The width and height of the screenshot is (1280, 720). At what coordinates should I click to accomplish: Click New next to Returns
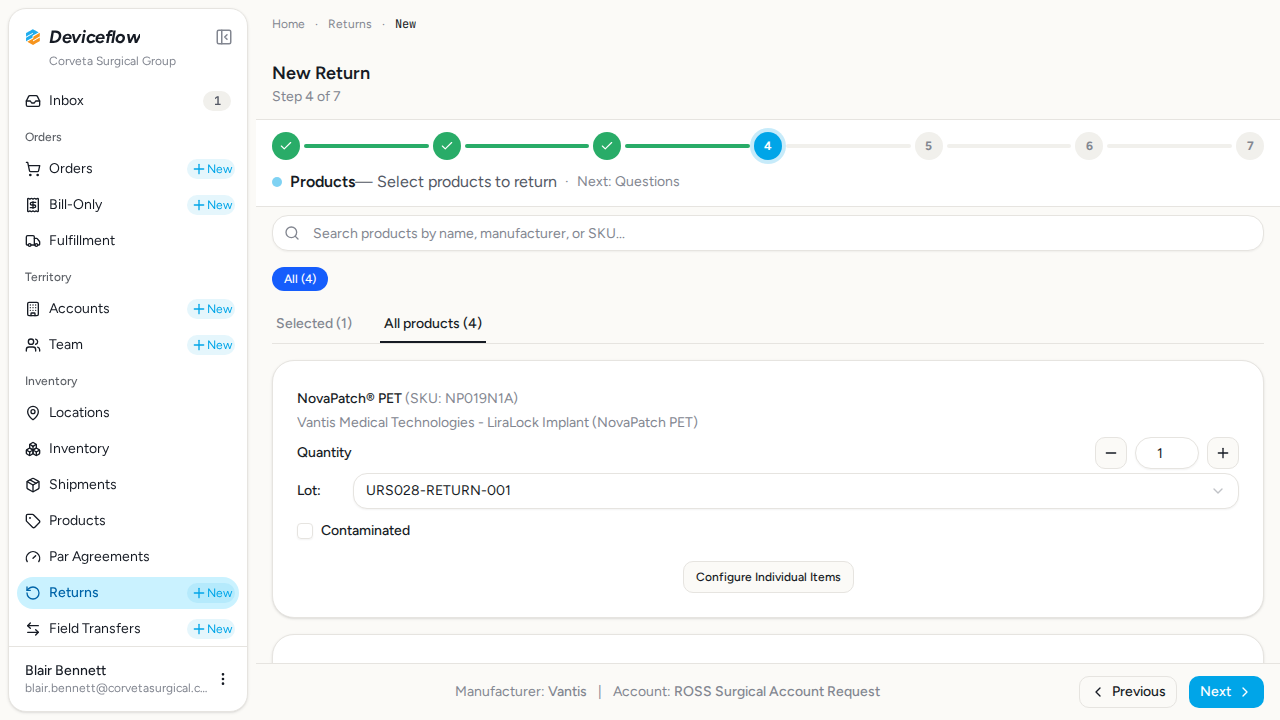click(x=213, y=593)
